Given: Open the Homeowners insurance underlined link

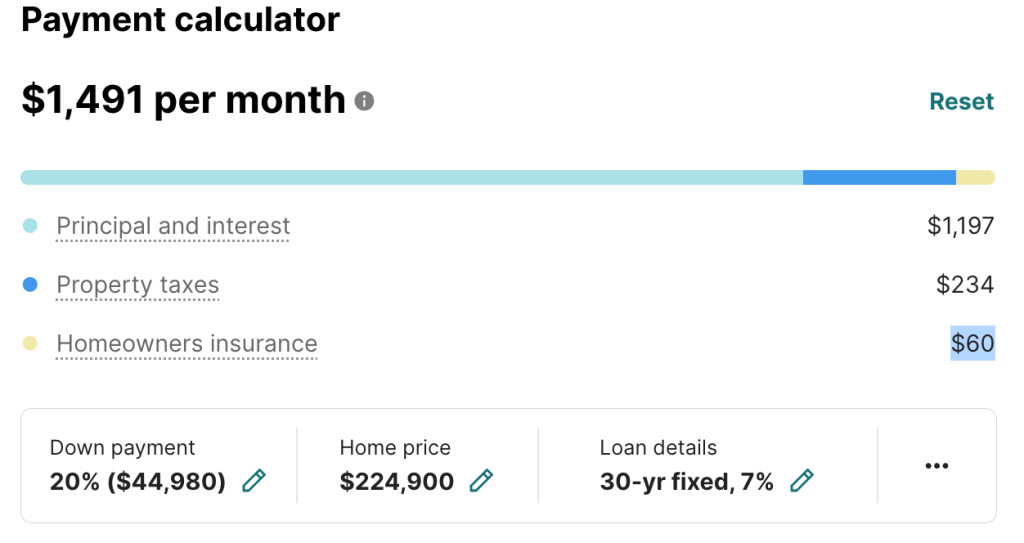Looking at the screenshot, I should pos(186,344).
